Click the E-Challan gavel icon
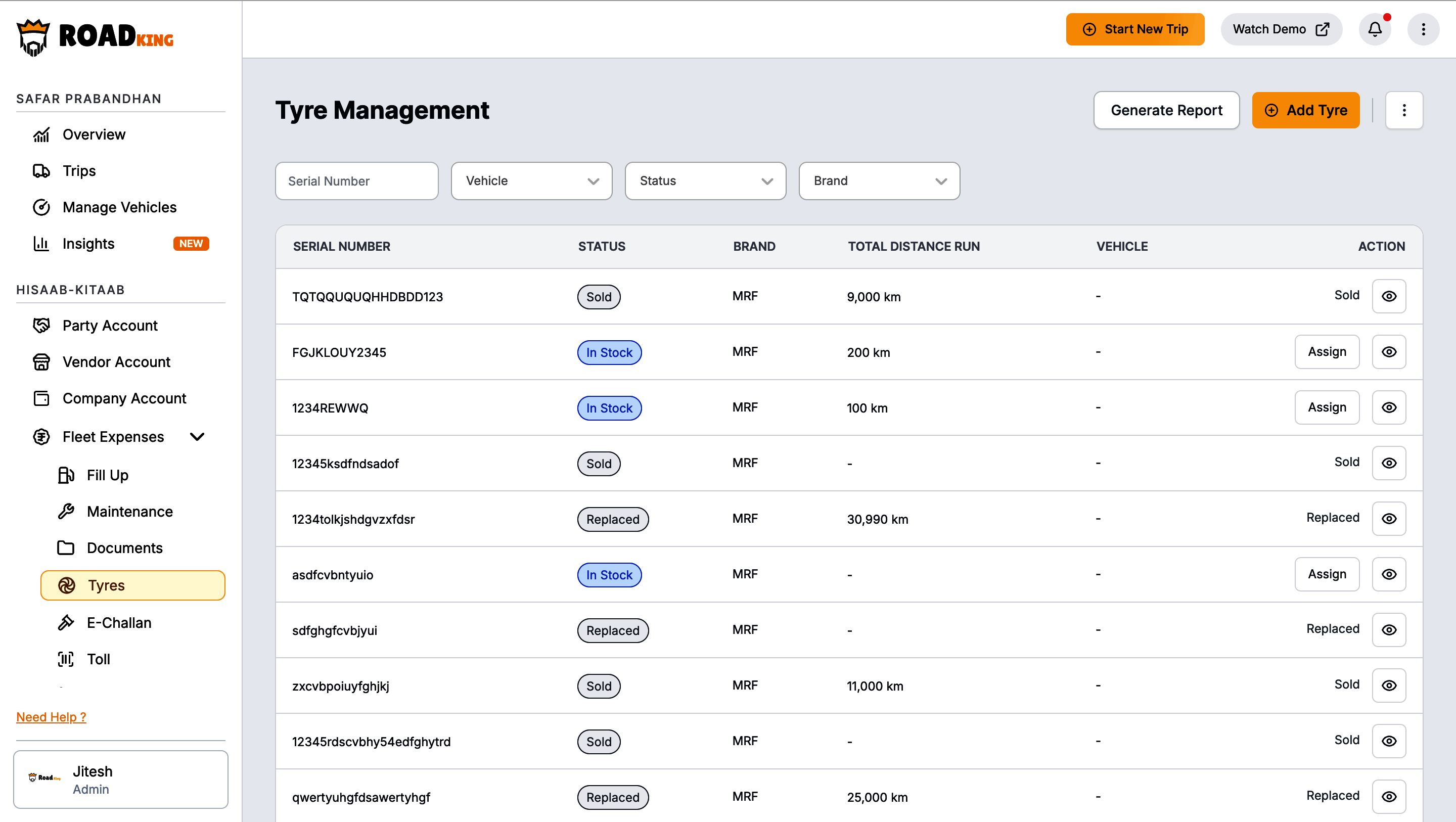This screenshot has width=1456, height=822. point(66,622)
